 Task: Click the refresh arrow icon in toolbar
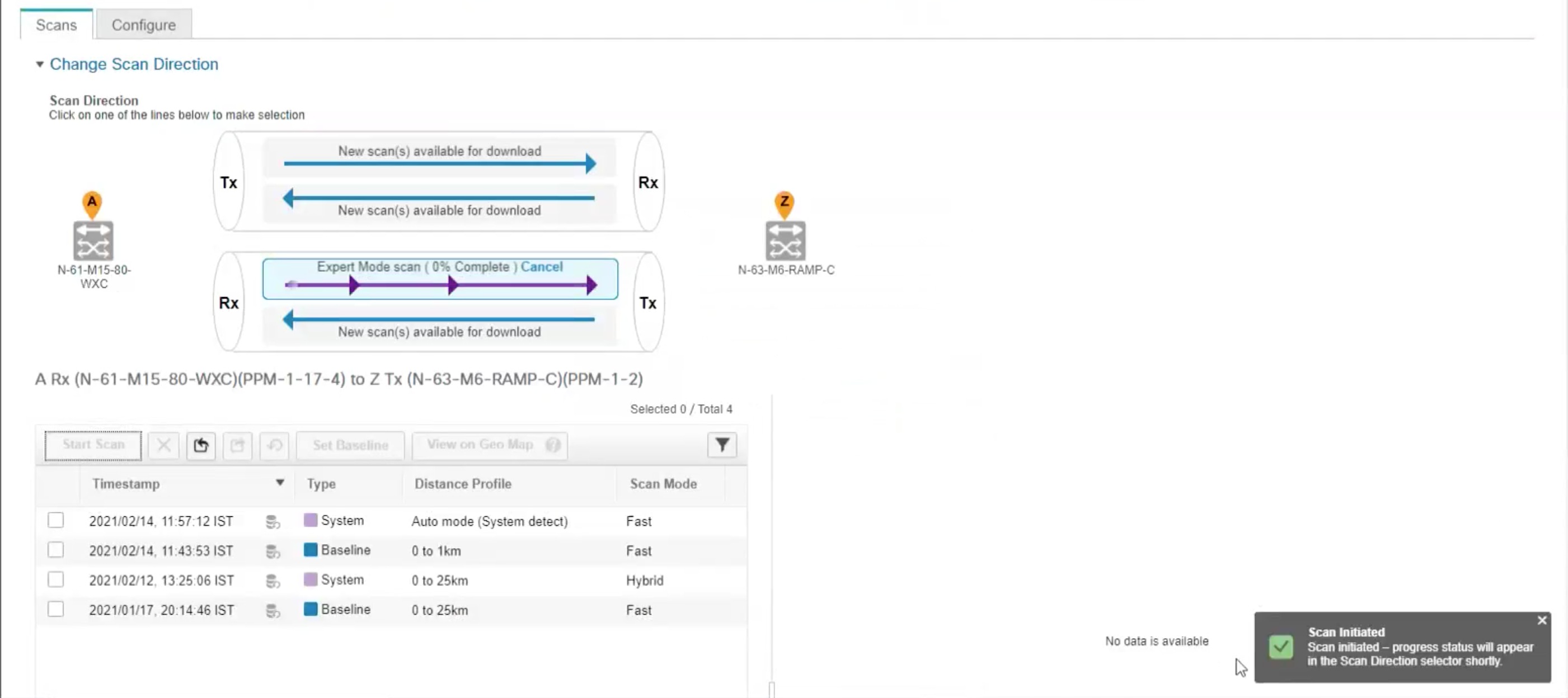coord(274,445)
